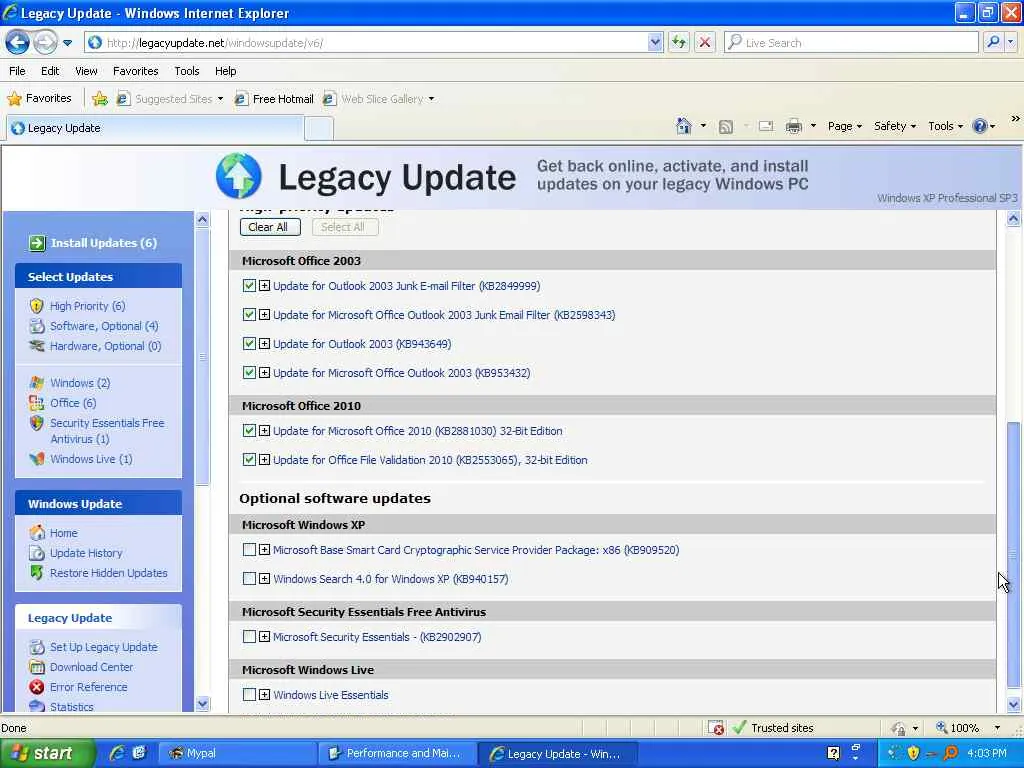
Task: Click the Clear All button
Action: (x=270, y=227)
